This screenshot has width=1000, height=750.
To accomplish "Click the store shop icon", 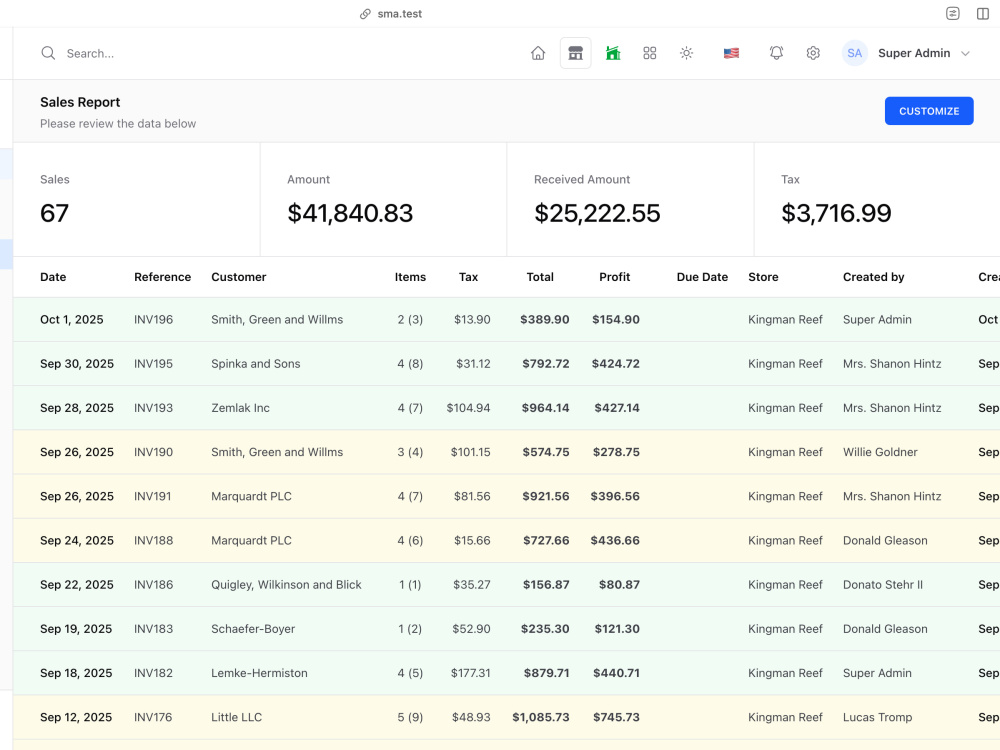I will pyautogui.click(x=575, y=53).
